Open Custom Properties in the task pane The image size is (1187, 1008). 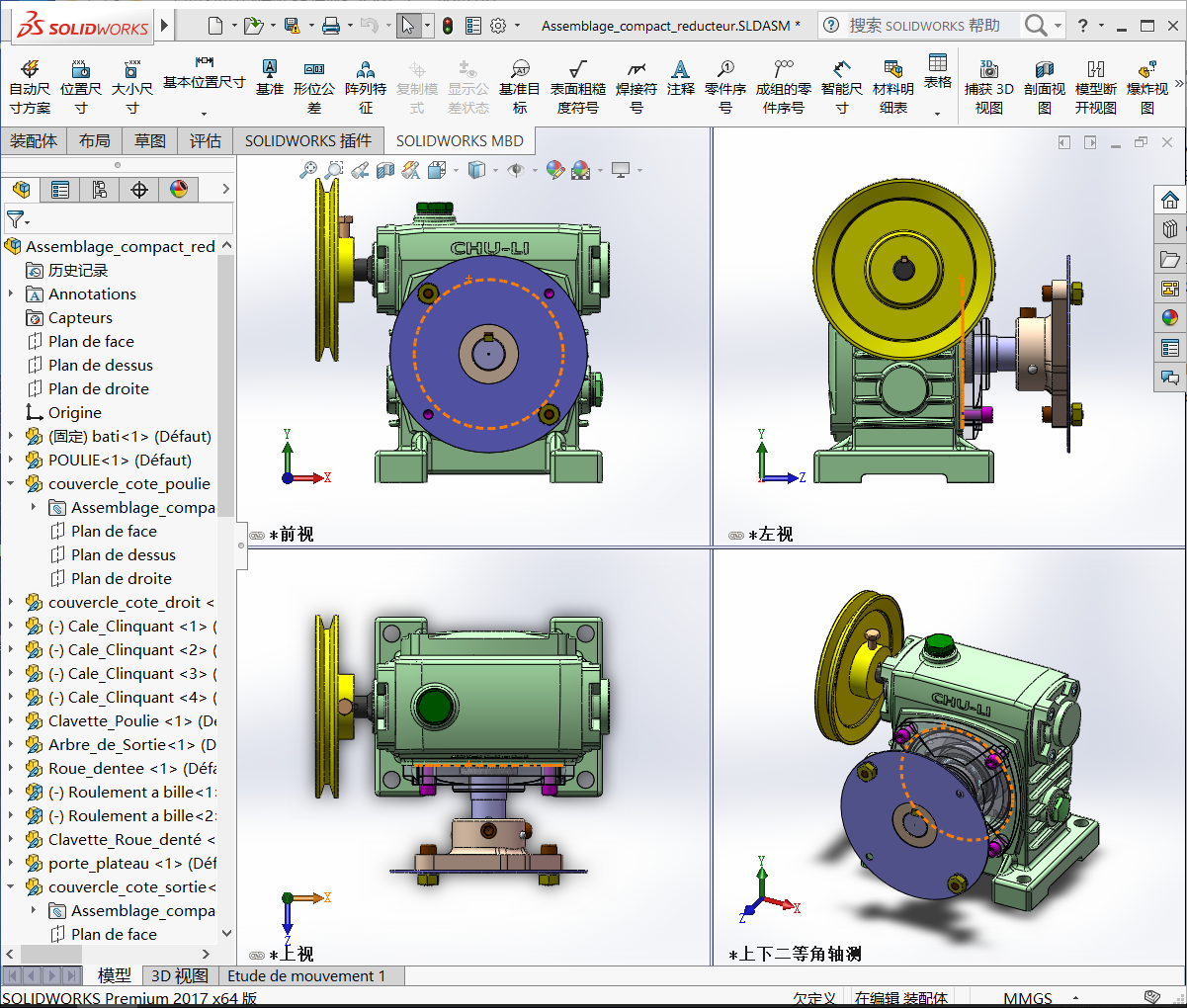[1170, 348]
